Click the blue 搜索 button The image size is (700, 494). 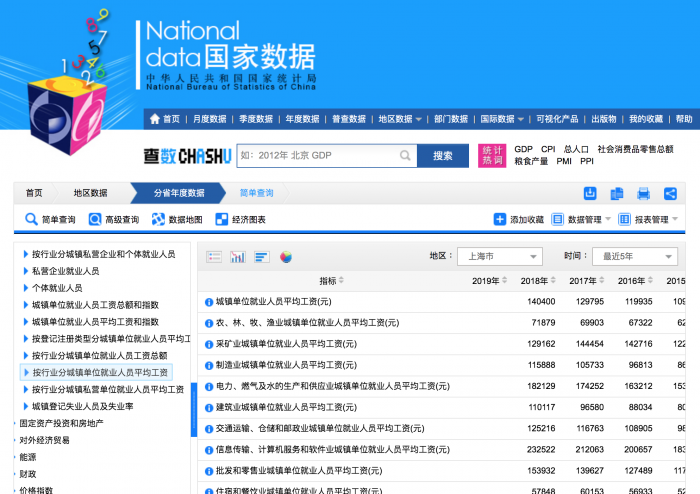(x=443, y=156)
